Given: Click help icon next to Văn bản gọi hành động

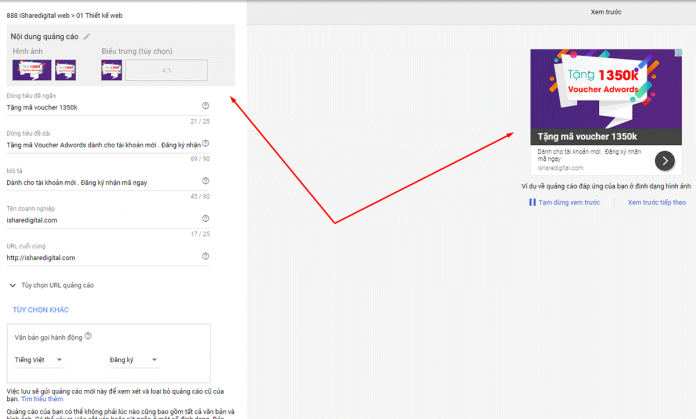Looking at the screenshot, I should 88,336.
